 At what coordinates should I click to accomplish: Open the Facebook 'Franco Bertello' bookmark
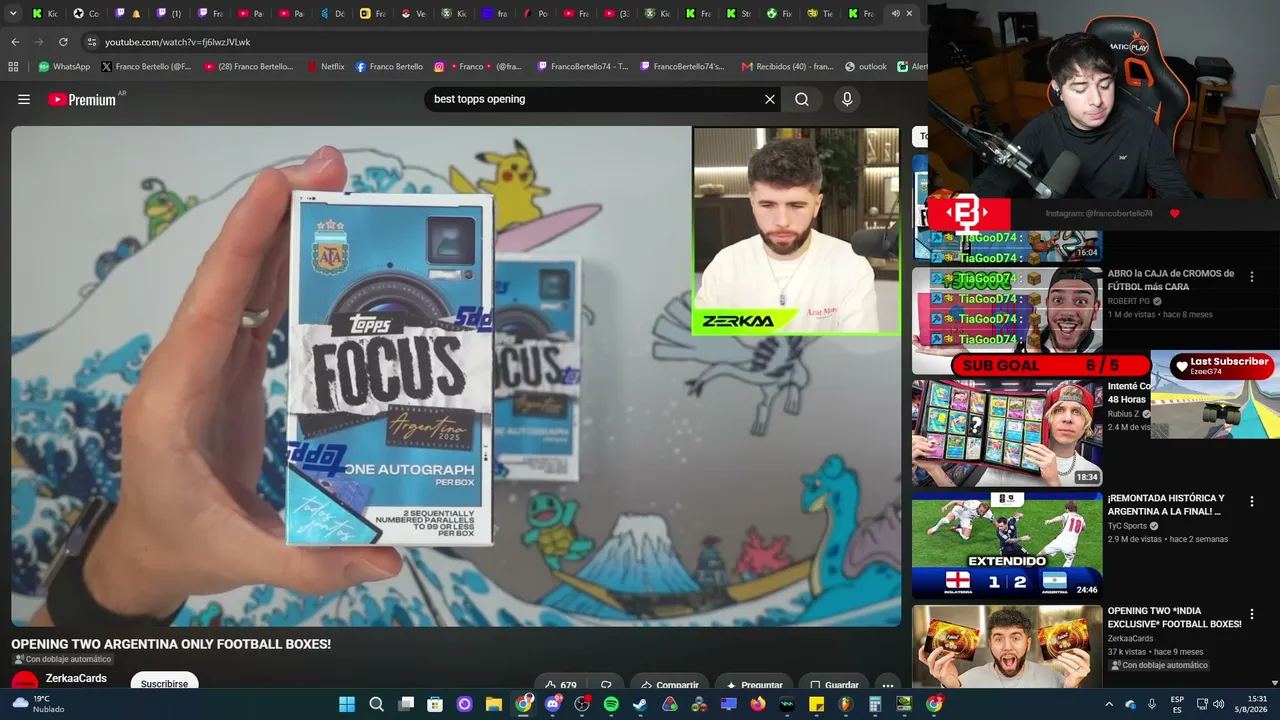point(389,67)
